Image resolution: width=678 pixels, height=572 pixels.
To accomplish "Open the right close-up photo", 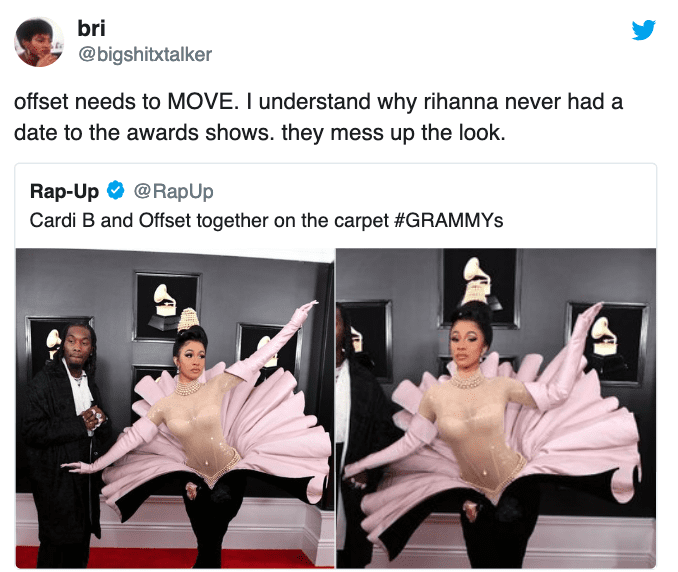I will [496, 408].
